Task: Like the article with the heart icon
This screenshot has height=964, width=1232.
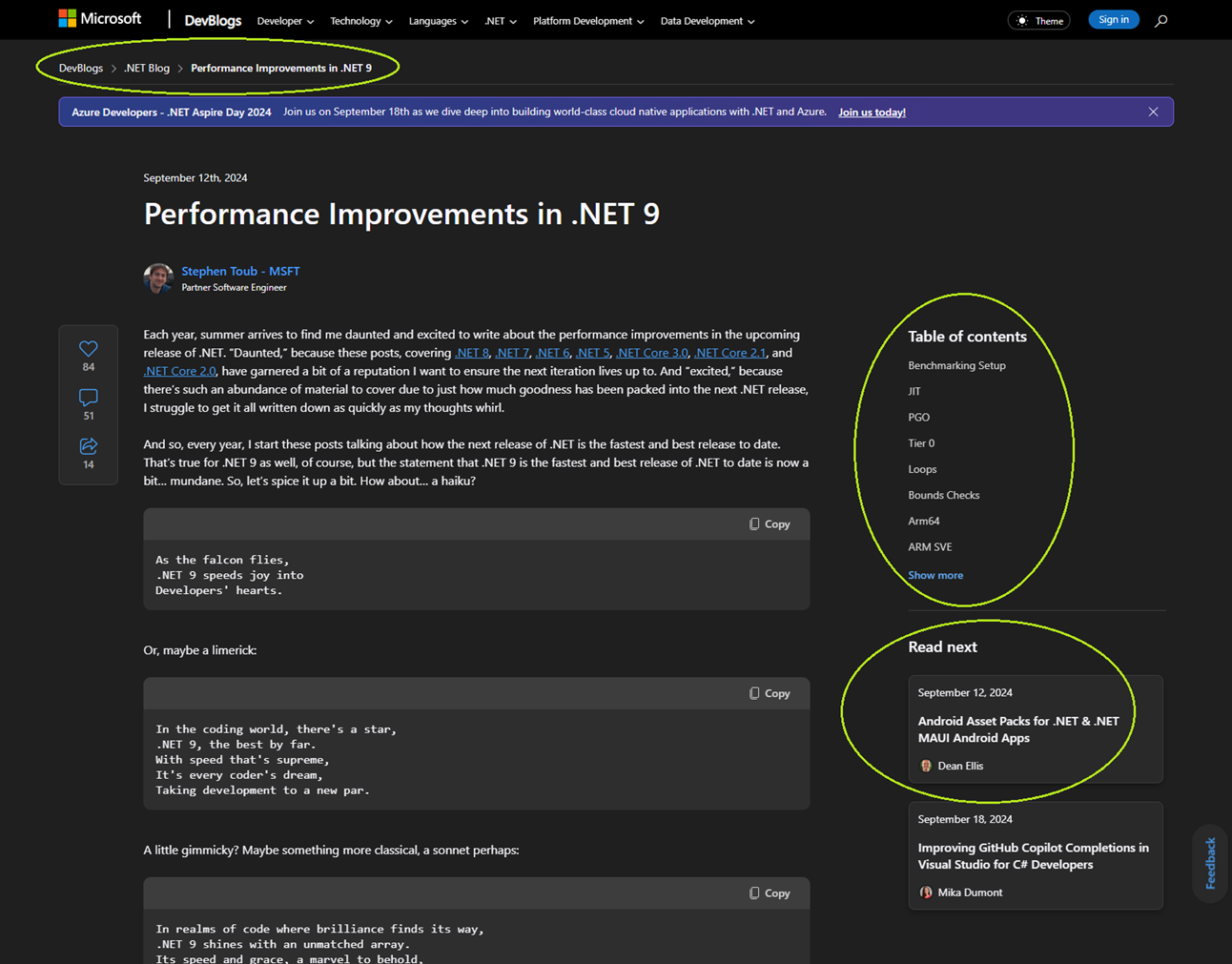Action: point(88,349)
